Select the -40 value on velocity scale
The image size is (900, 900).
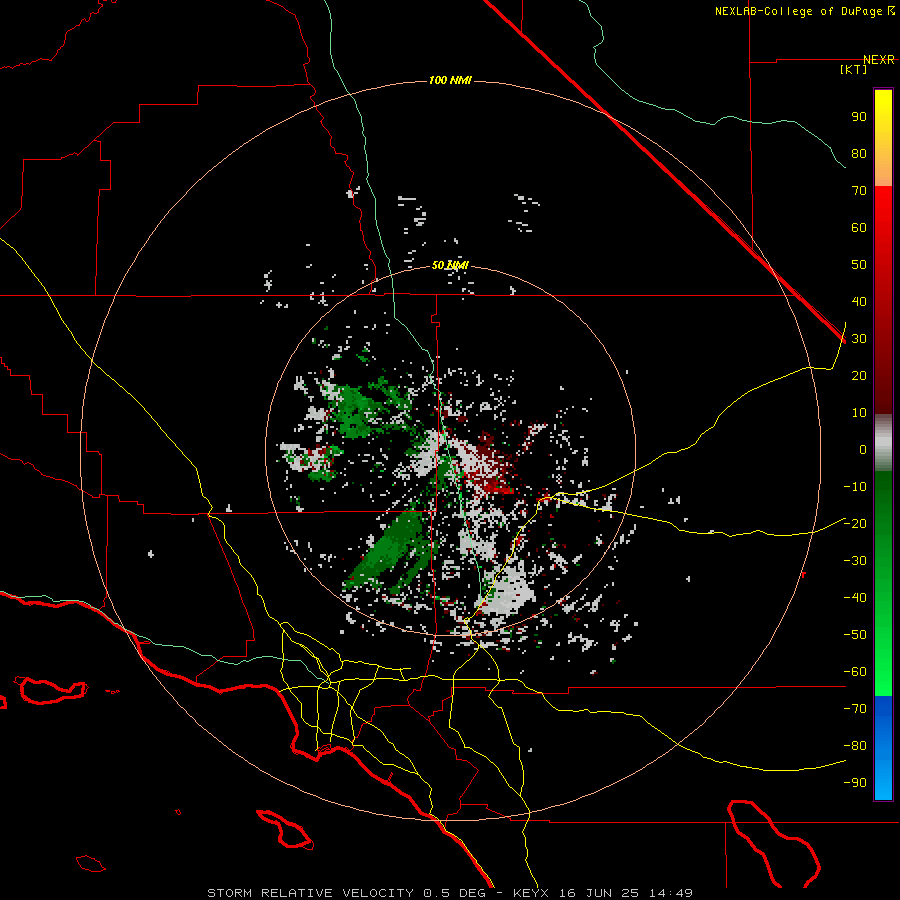pos(855,598)
